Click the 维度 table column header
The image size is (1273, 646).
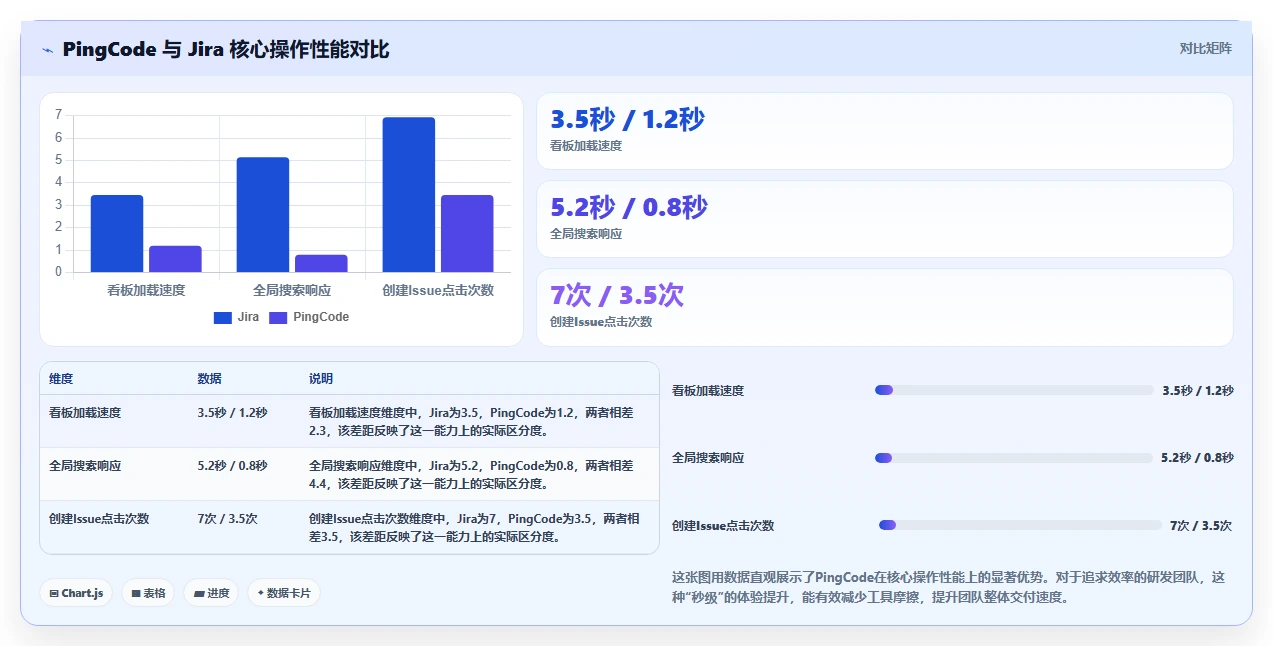pos(61,379)
